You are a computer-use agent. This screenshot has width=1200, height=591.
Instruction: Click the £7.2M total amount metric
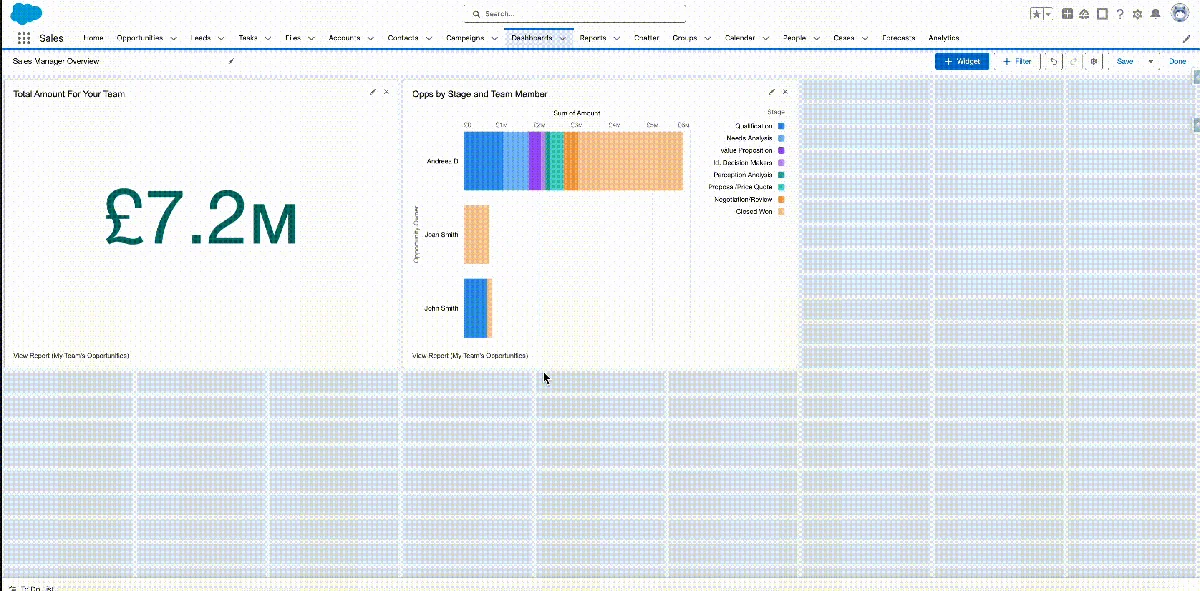(x=201, y=215)
